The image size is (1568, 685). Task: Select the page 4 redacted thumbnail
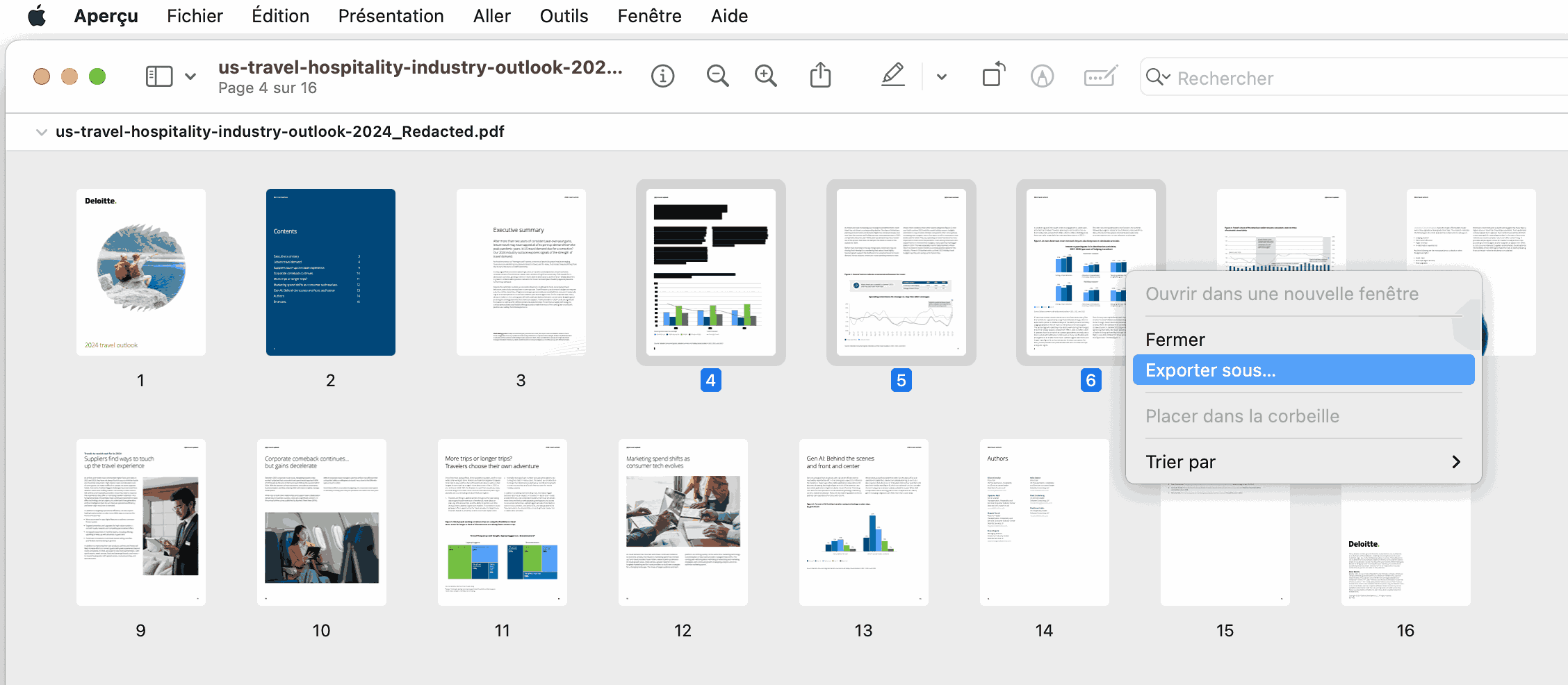click(711, 272)
